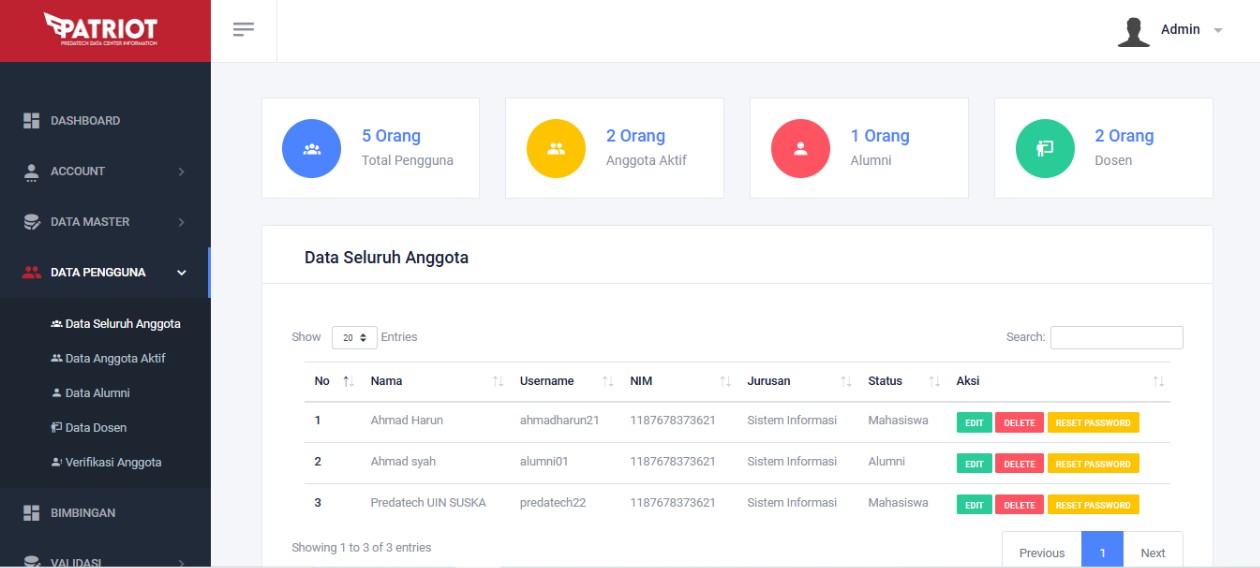Click the PATRIOT logo in the header
Screen dimensions: 1260x568
(x=101, y=29)
